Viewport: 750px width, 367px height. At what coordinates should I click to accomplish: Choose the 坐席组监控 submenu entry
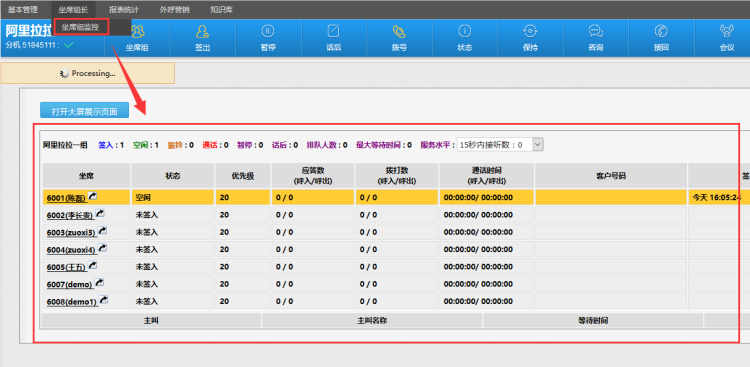[x=81, y=27]
